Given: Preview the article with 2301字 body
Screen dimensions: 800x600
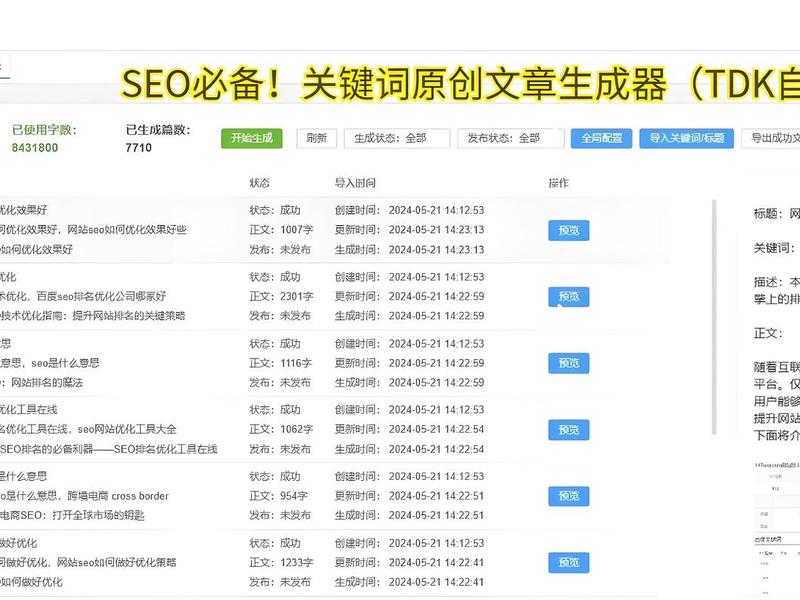Looking at the screenshot, I should pyautogui.click(x=569, y=296).
